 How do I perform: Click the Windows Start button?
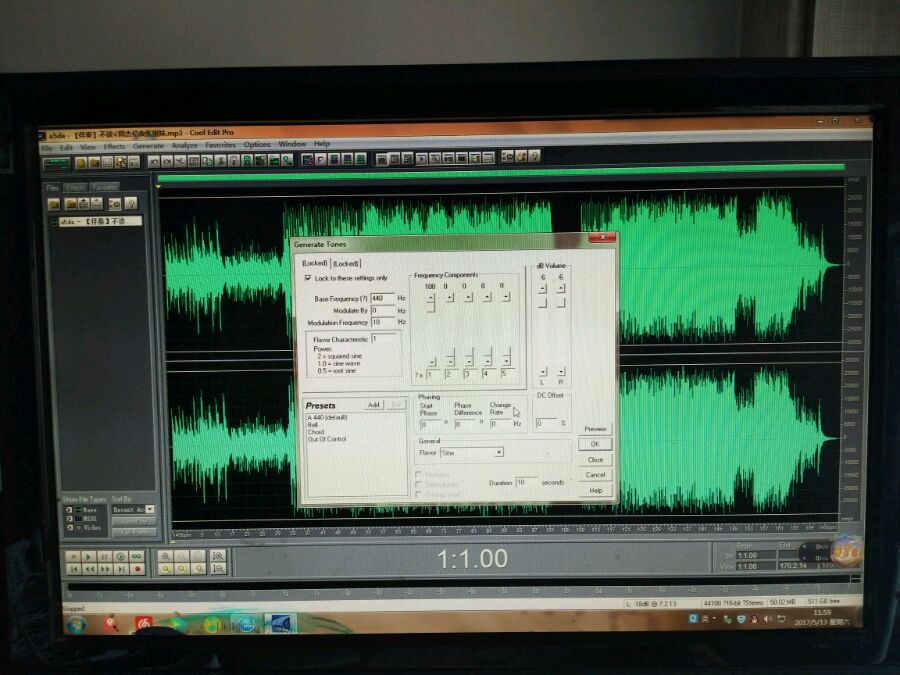click(76, 624)
